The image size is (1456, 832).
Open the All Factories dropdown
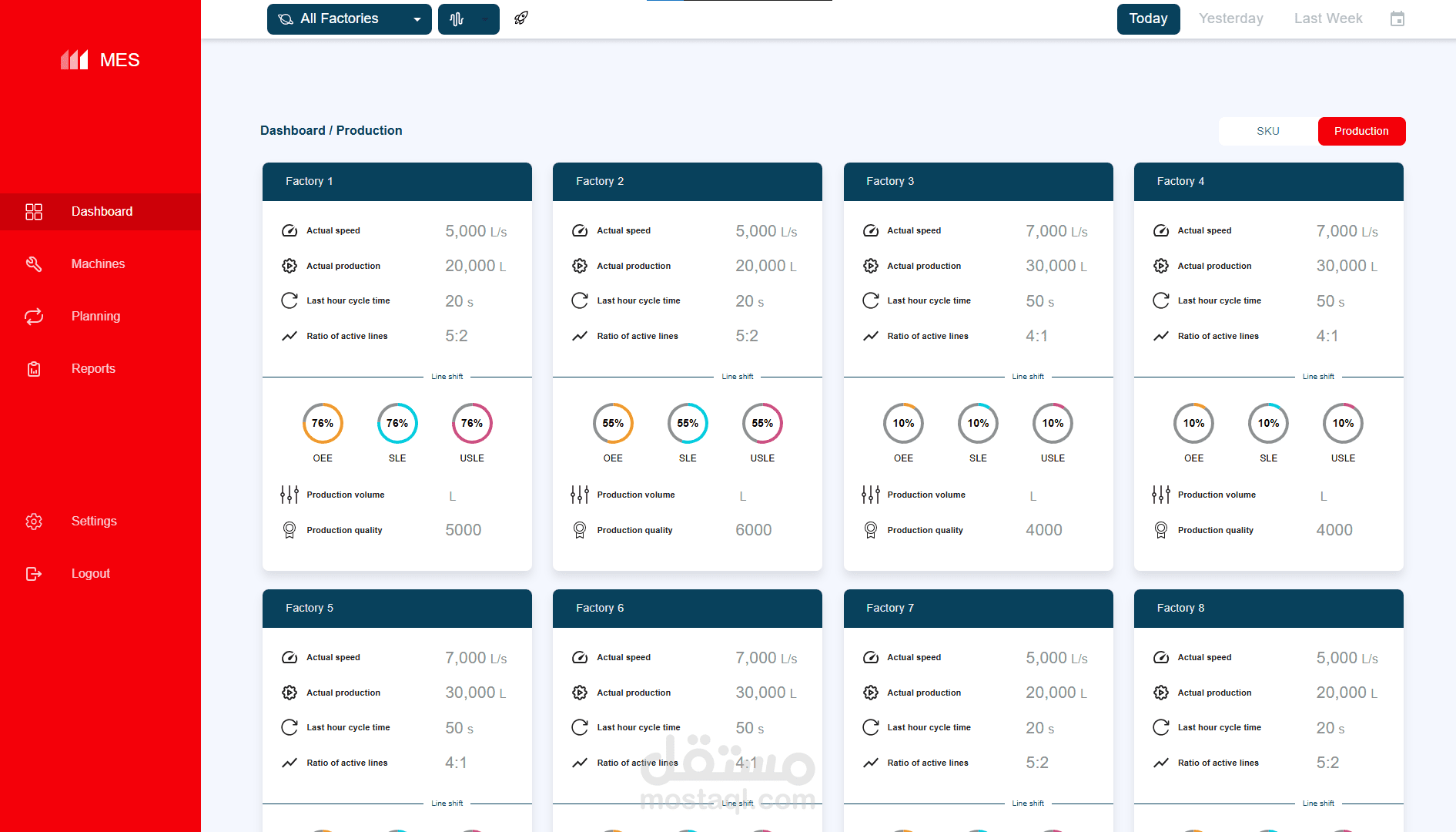point(349,18)
